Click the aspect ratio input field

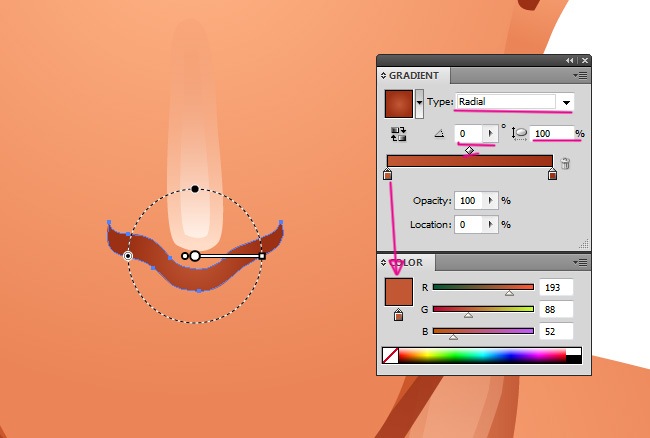coord(551,133)
